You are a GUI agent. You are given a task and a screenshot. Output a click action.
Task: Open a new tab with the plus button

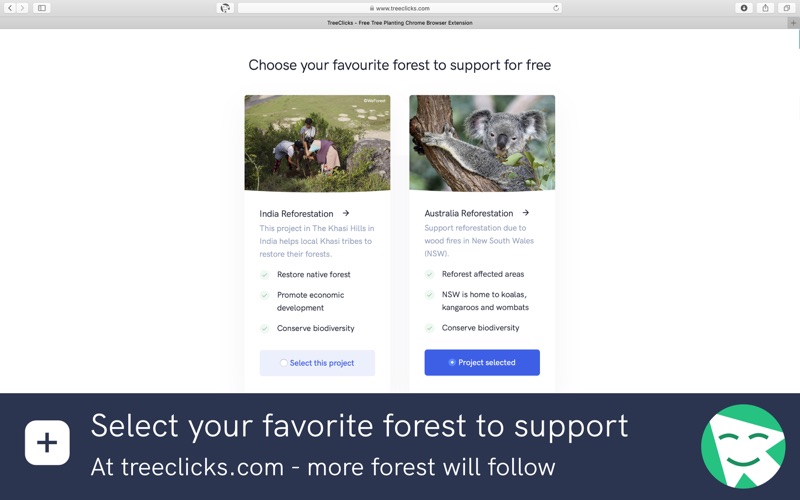click(x=793, y=22)
